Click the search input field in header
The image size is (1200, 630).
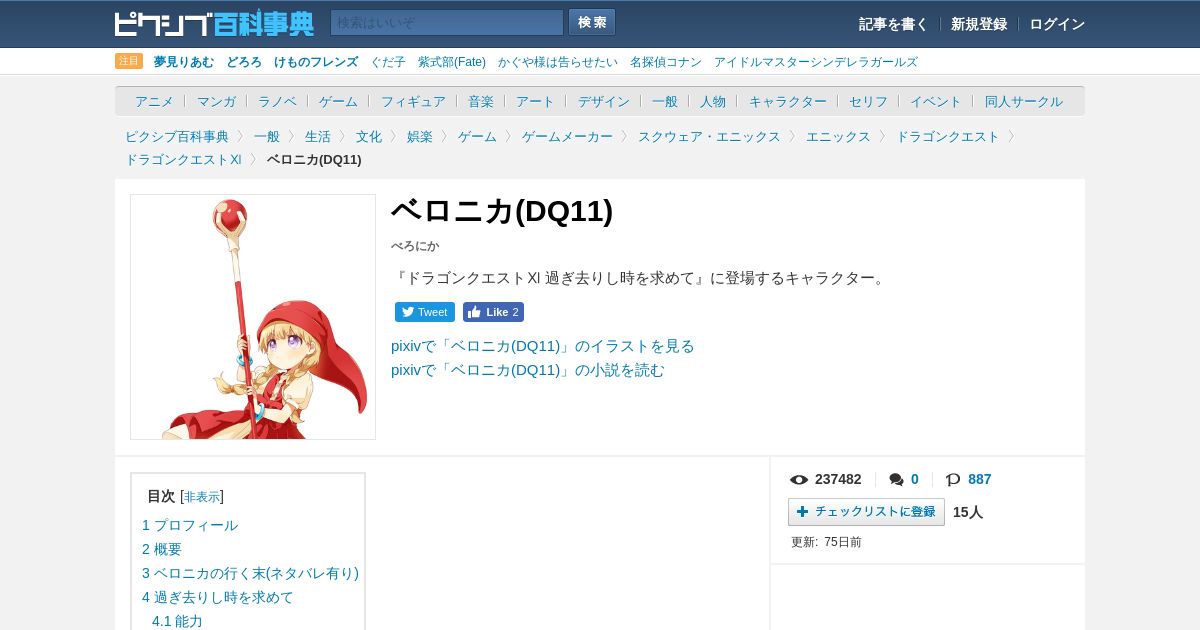click(x=447, y=22)
